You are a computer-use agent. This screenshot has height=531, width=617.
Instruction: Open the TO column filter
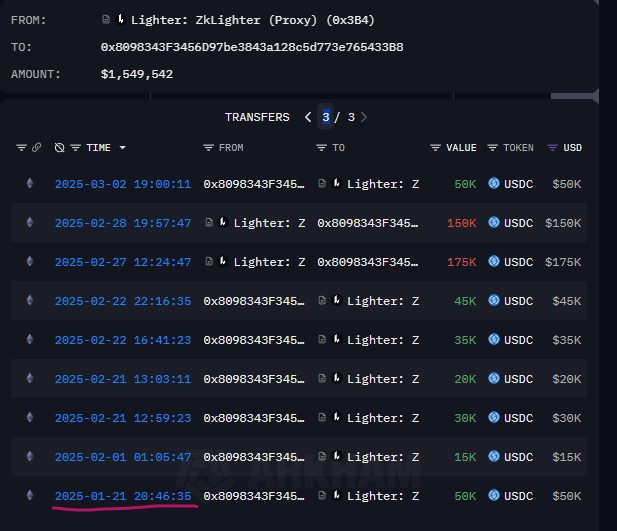coord(321,148)
